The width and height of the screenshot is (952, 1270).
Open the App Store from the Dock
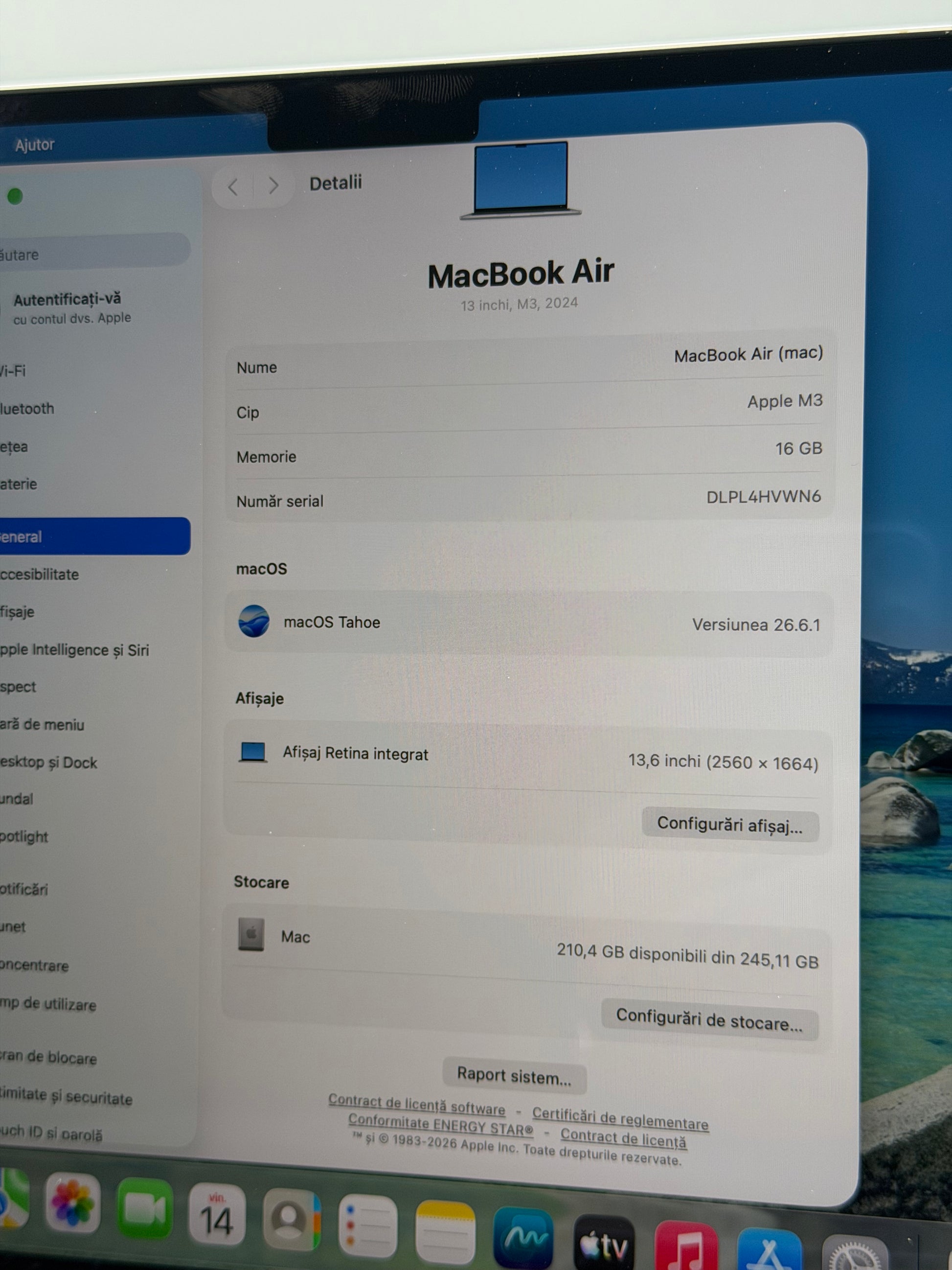point(769,1249)
